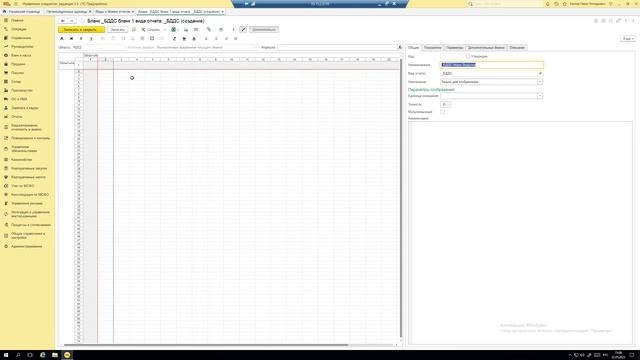
Task: Open the Консолидация по МСФО section
Action: coord(30,195)
